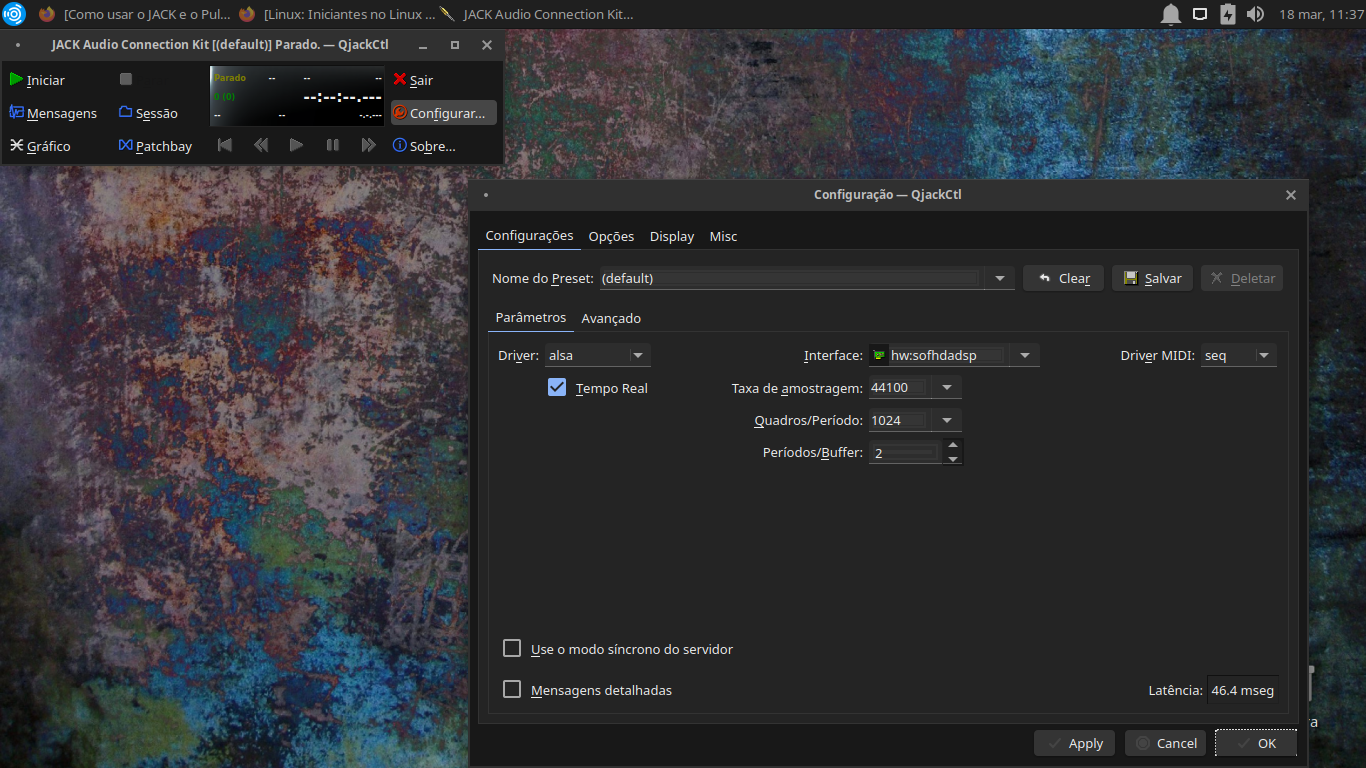Open the battery power indicator
Screen dimensions: 1366x768
click(x=1228, y=14)
